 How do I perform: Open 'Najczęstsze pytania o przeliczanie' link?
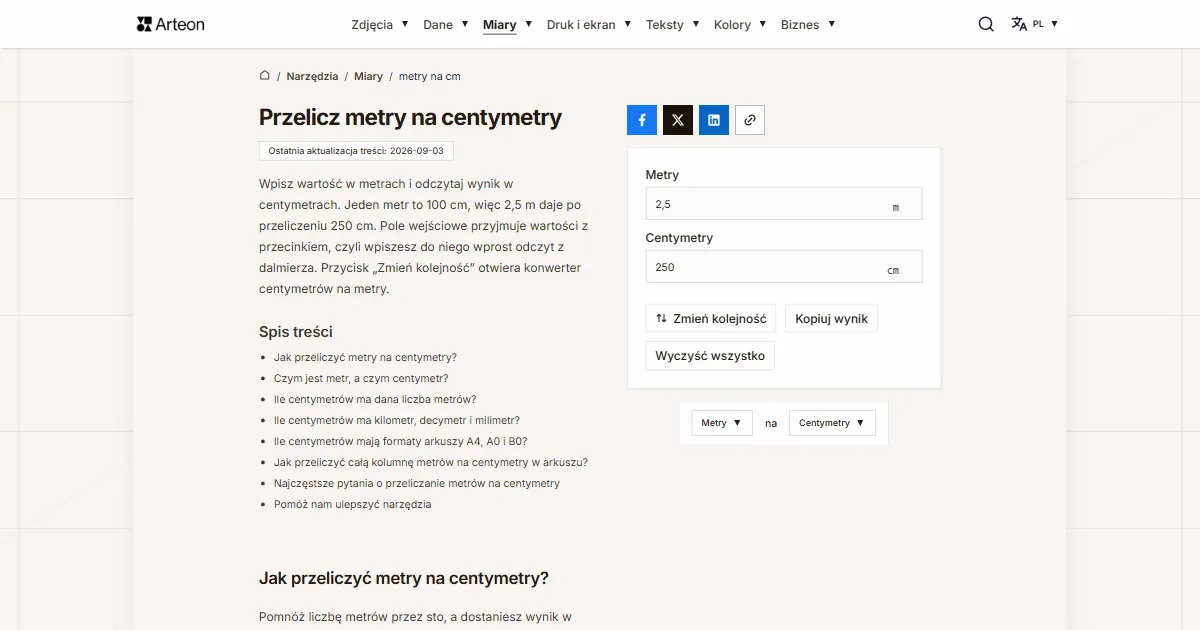coord(417,483)
